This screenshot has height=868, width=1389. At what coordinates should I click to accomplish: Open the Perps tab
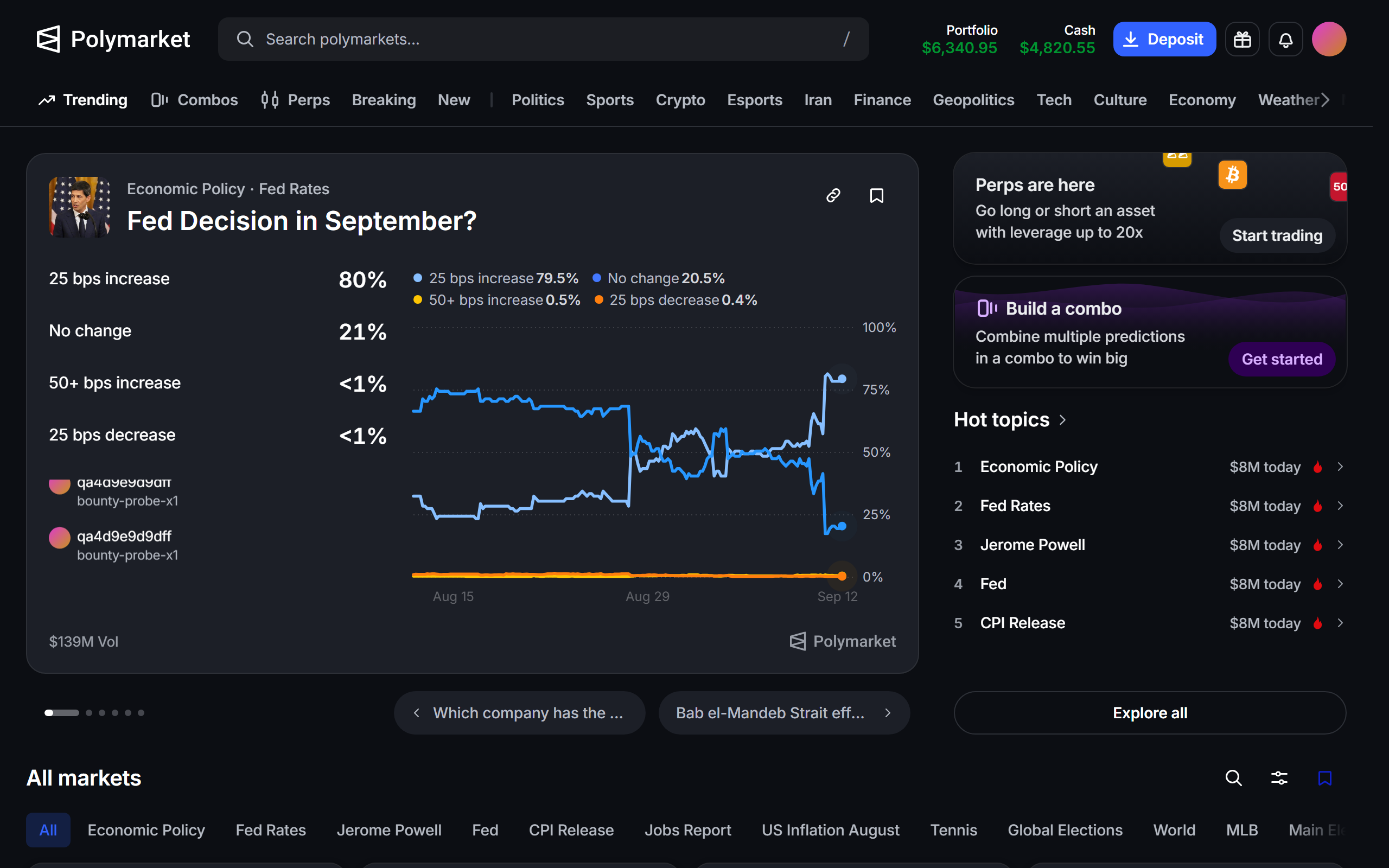coord(295,100)
